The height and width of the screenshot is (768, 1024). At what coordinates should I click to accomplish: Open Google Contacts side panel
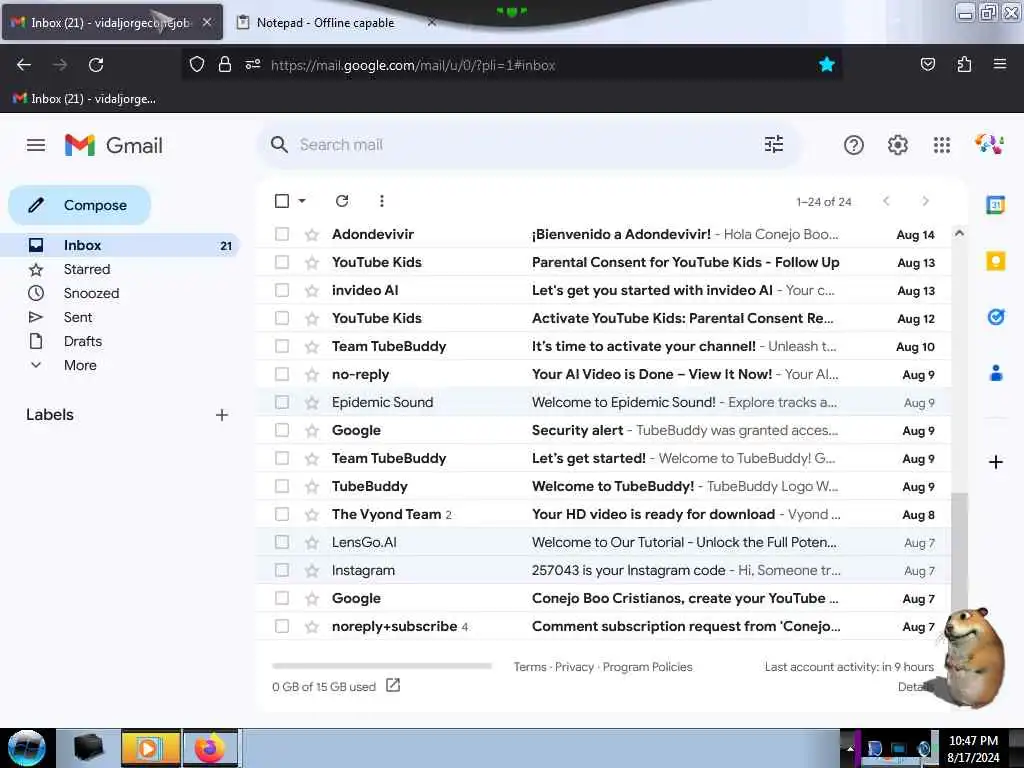(x=996, y=374)
